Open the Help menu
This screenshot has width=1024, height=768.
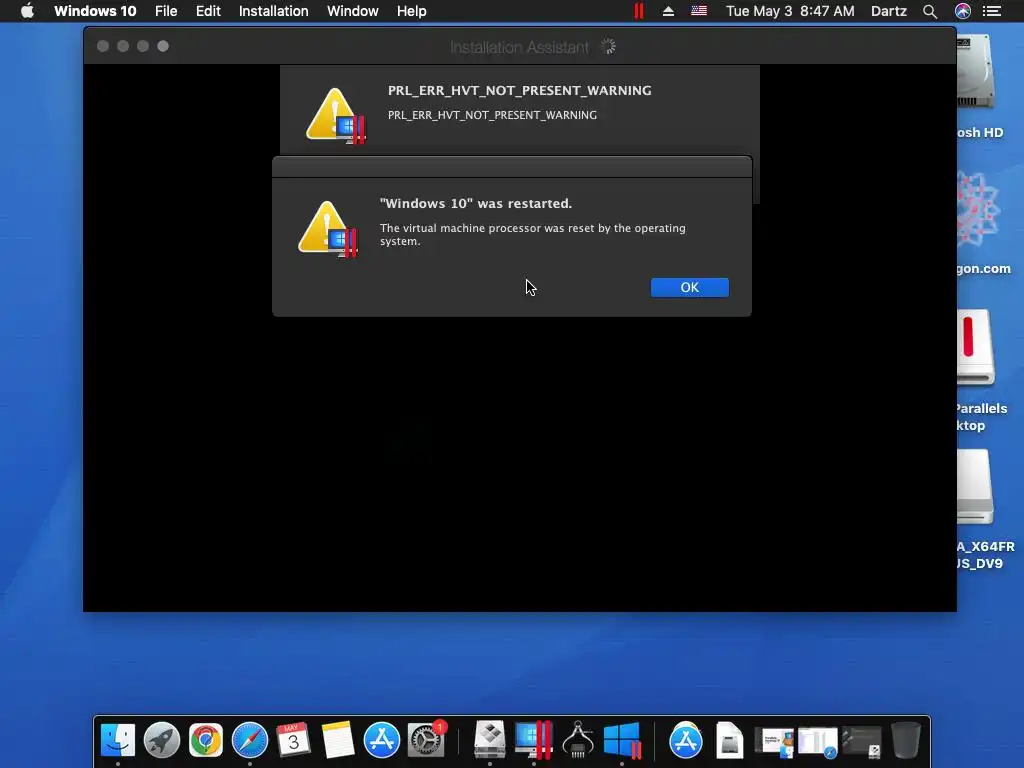click(411, 11)
